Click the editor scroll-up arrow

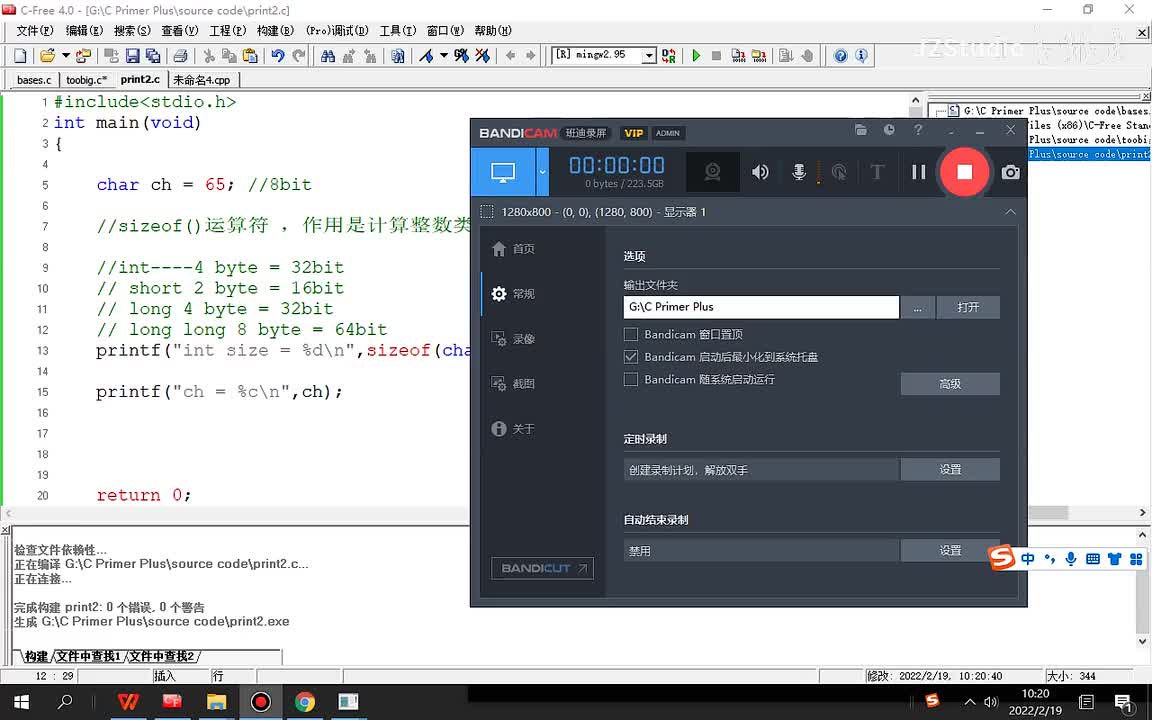[915, 101]
